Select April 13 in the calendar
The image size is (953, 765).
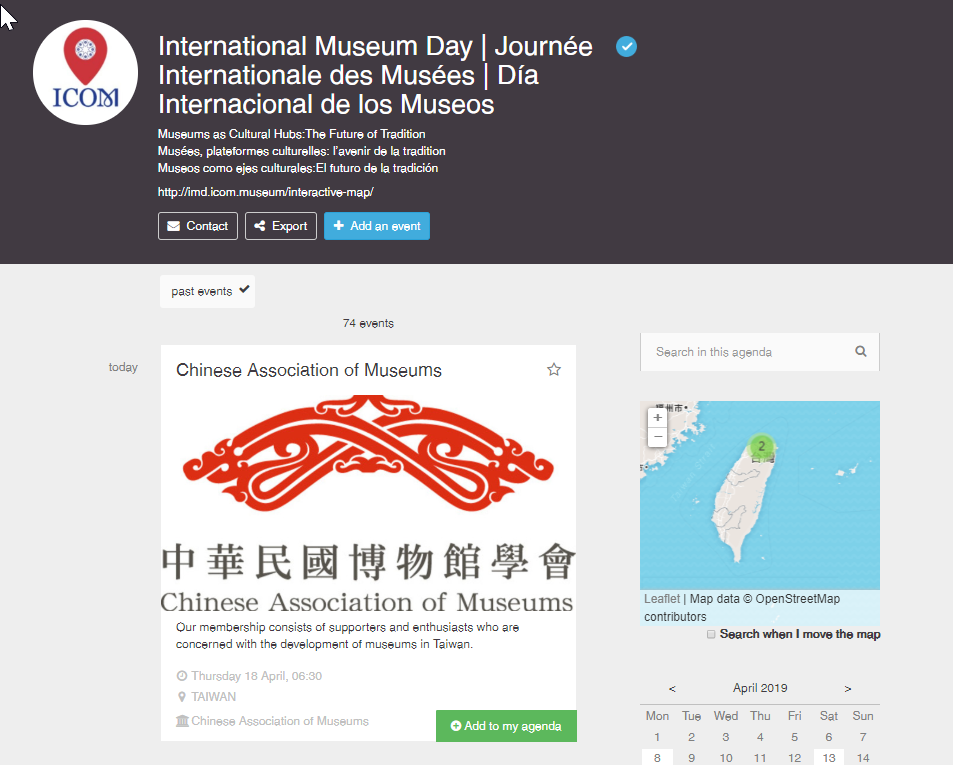tap(829, 758)
